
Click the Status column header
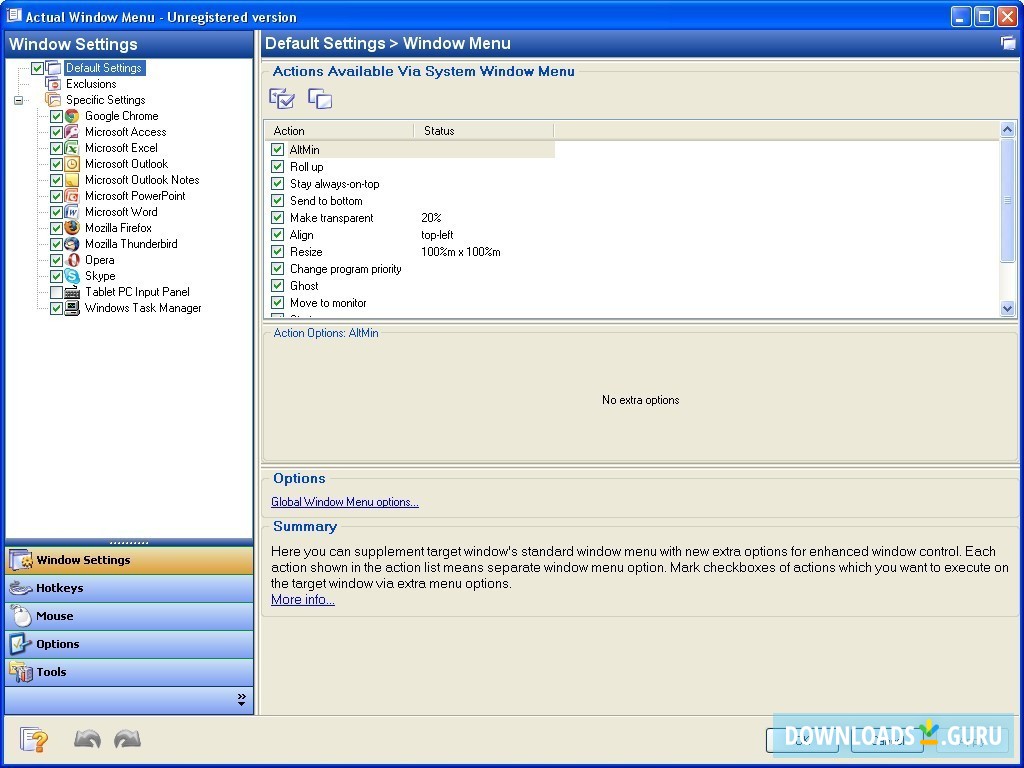[x=439, y=131]
